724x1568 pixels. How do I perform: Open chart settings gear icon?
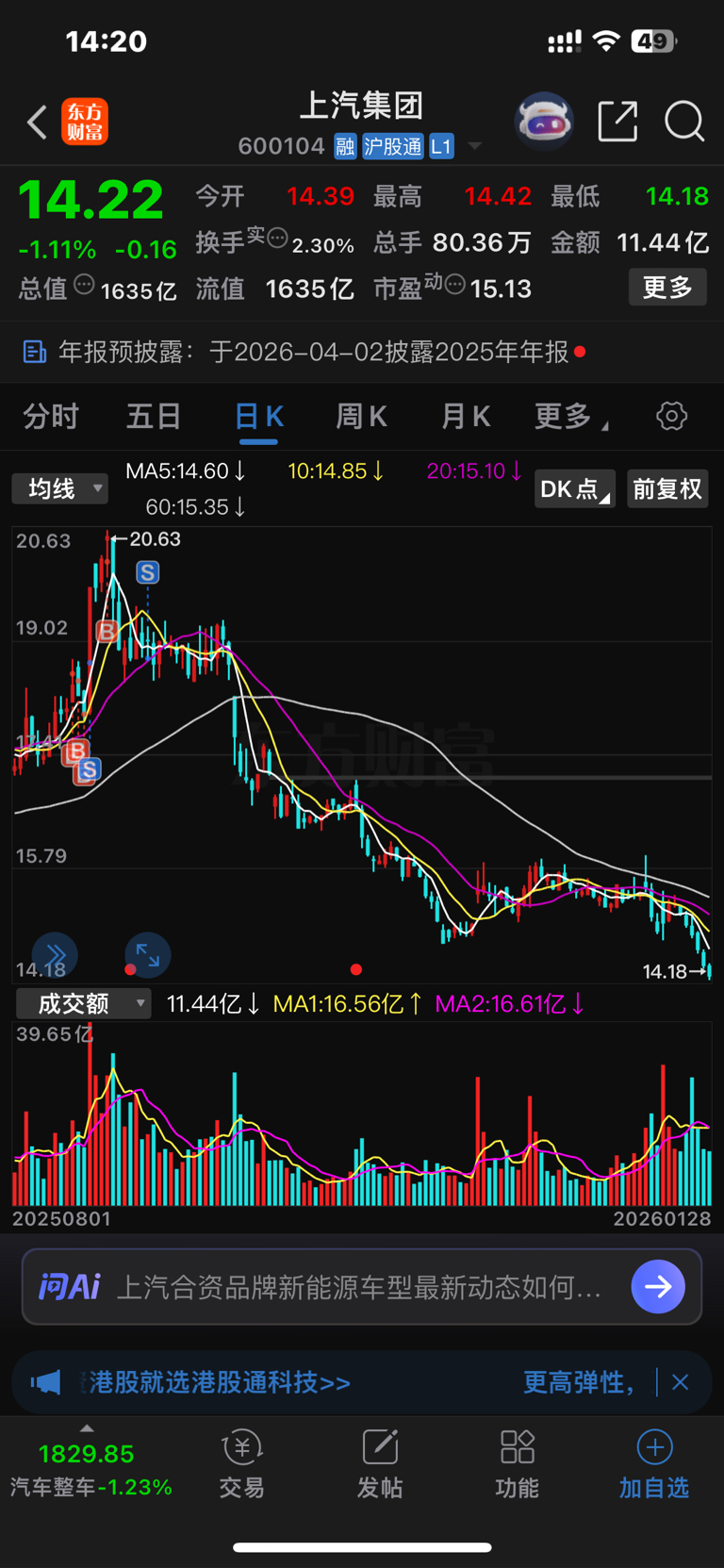671,416
